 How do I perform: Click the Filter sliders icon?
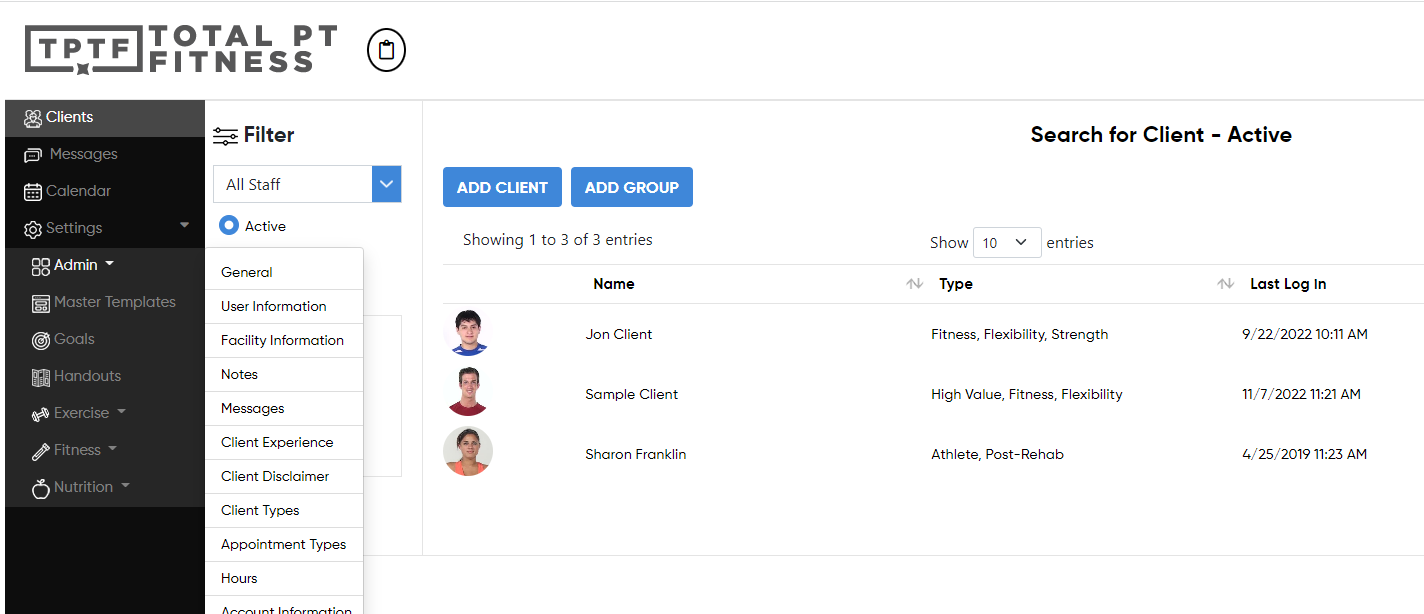[x=226, y=136]
